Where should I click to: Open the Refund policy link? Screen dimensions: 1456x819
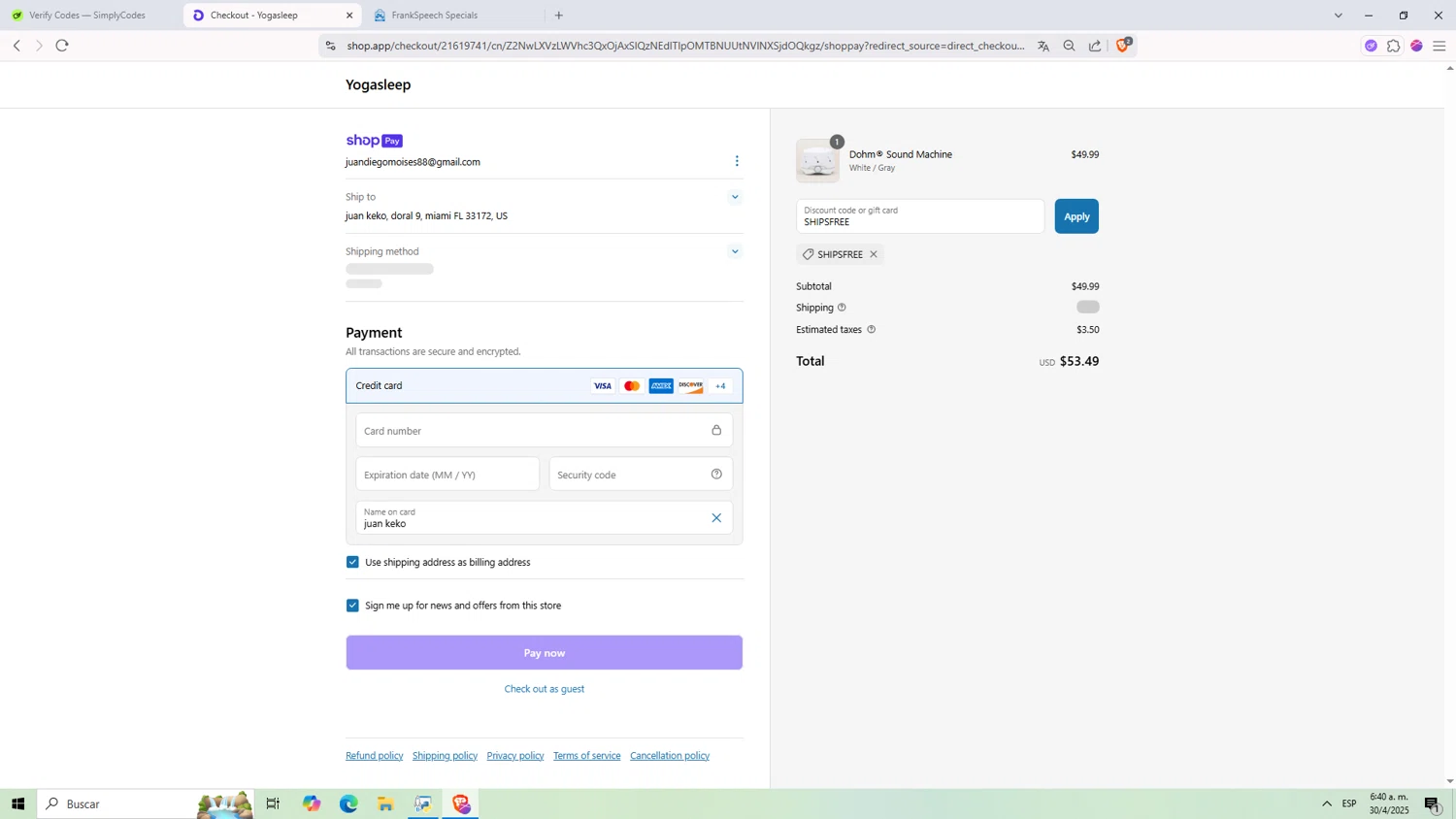point(375,756)
